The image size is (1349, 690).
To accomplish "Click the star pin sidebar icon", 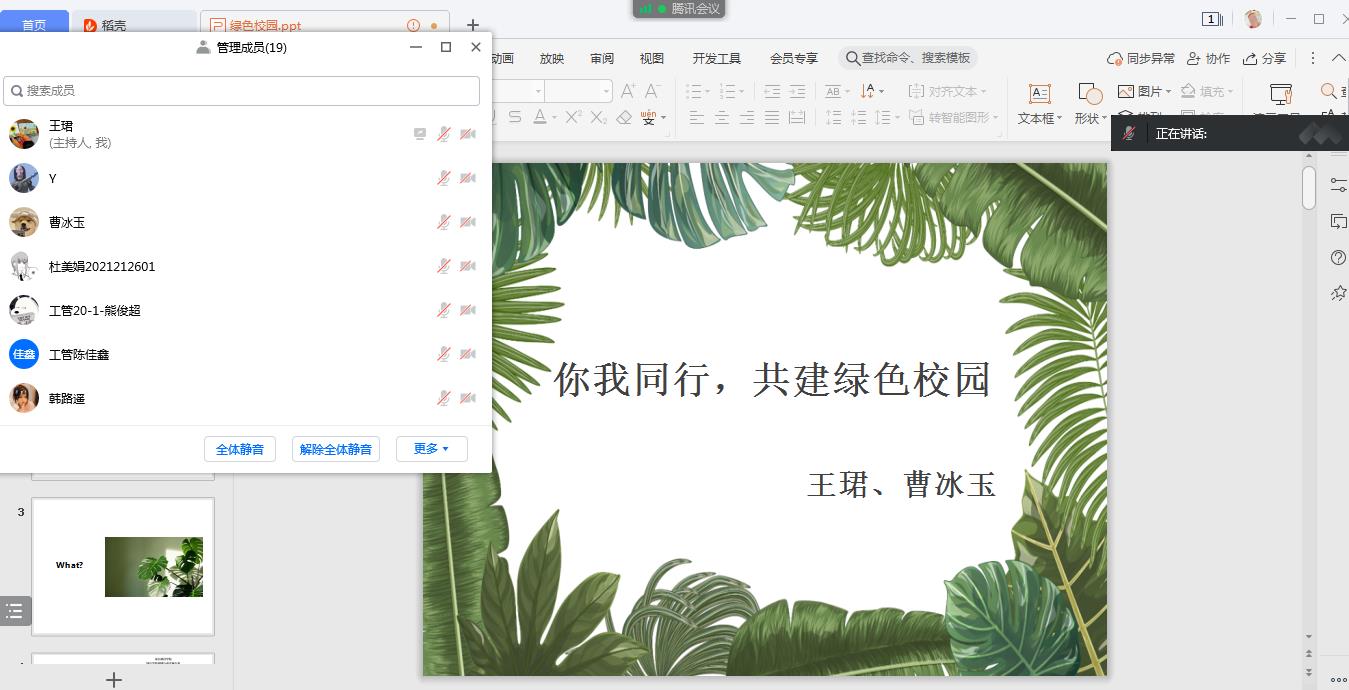I will pyautogui.click(x=1339, y=293).
